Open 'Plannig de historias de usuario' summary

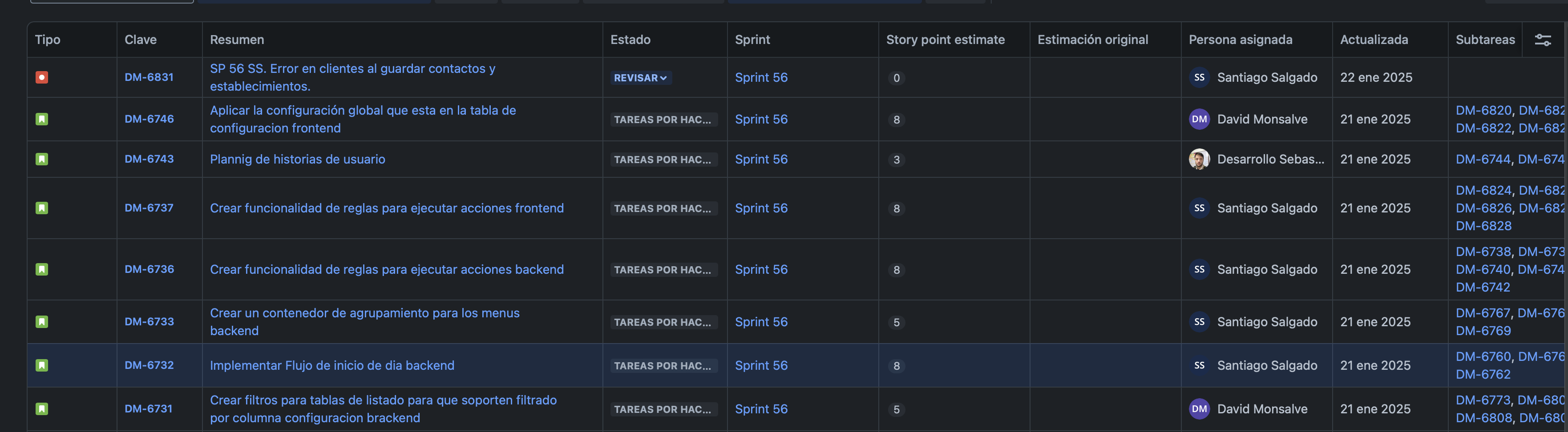click(298, 159)
